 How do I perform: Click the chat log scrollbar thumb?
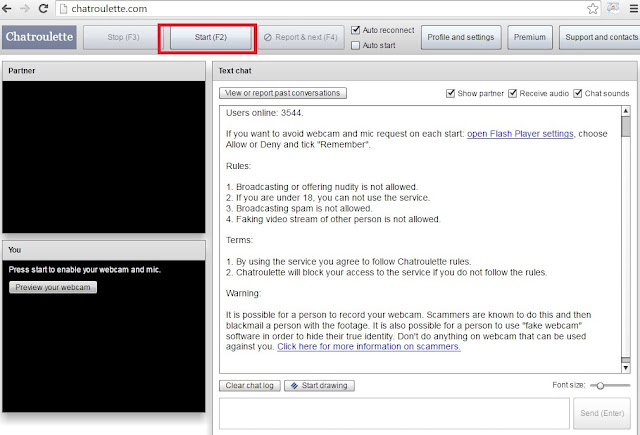point(626,127)
